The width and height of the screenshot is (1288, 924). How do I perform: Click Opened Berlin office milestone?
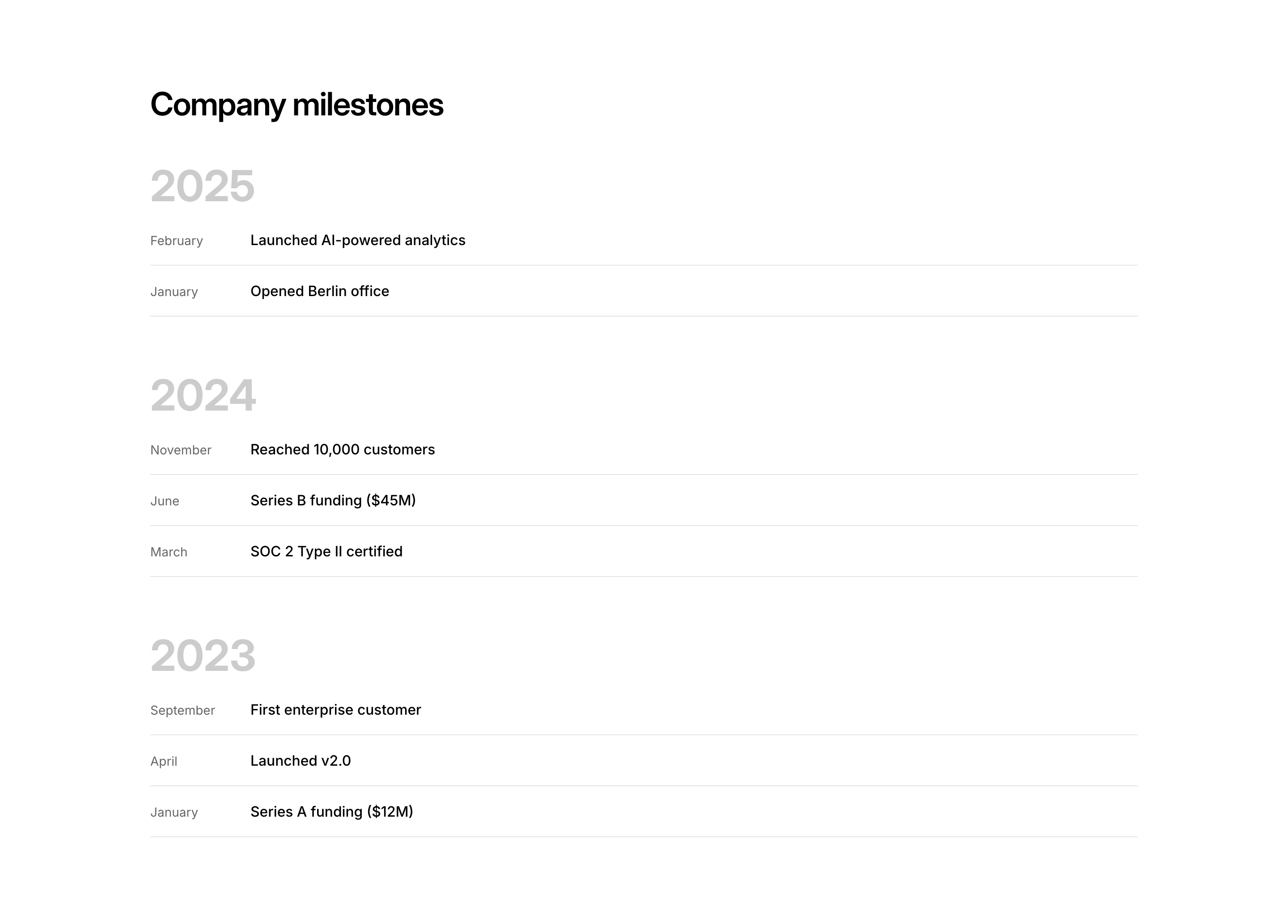click(x=319, y=291)
